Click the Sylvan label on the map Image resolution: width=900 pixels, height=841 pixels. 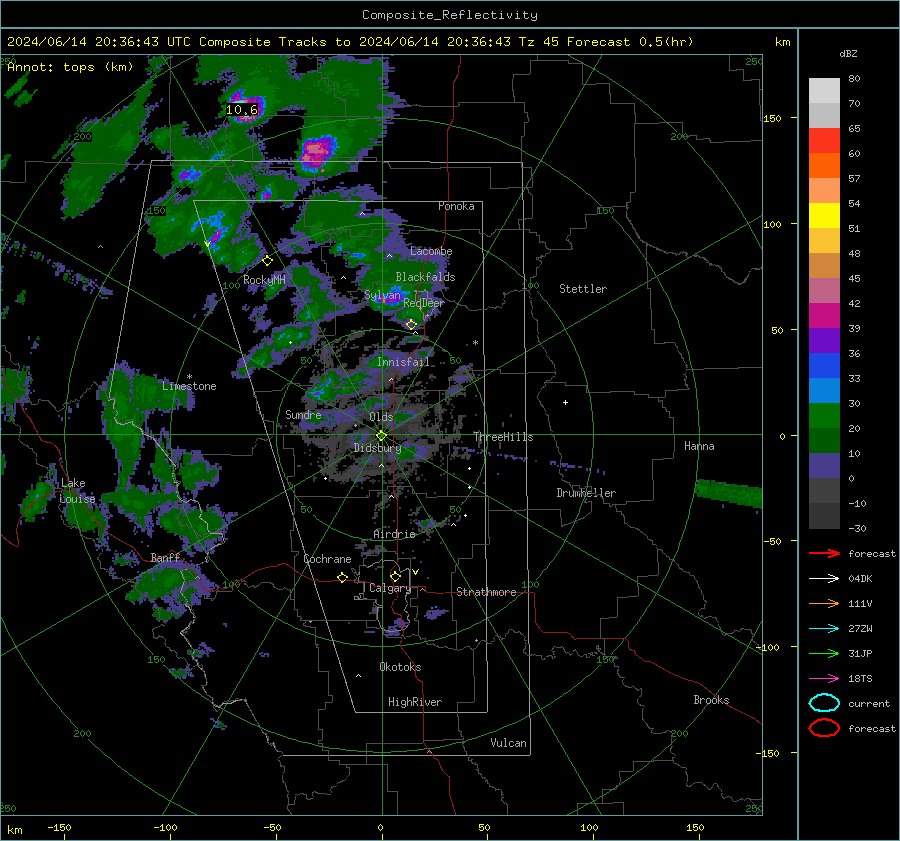[382, 295]
